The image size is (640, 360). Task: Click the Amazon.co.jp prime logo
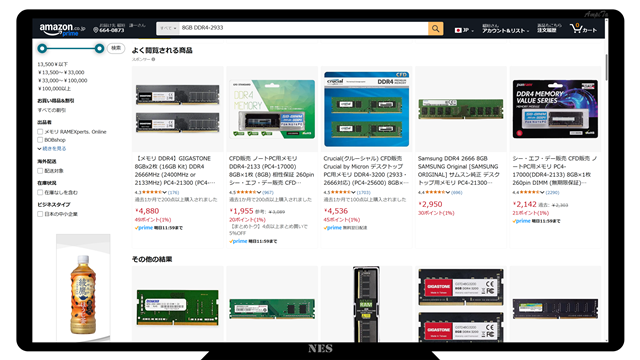coord(62,29)
